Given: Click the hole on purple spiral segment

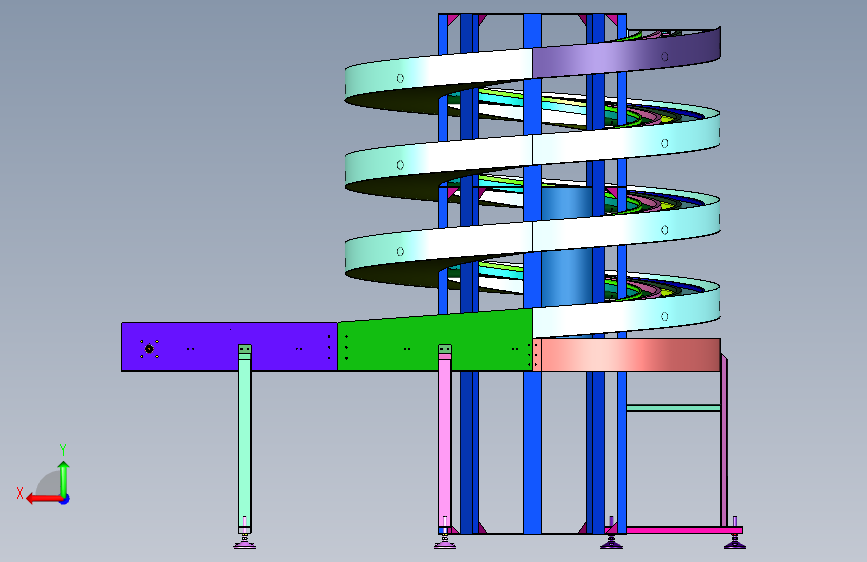Looking at the screenshot, I should pos(665,56).
